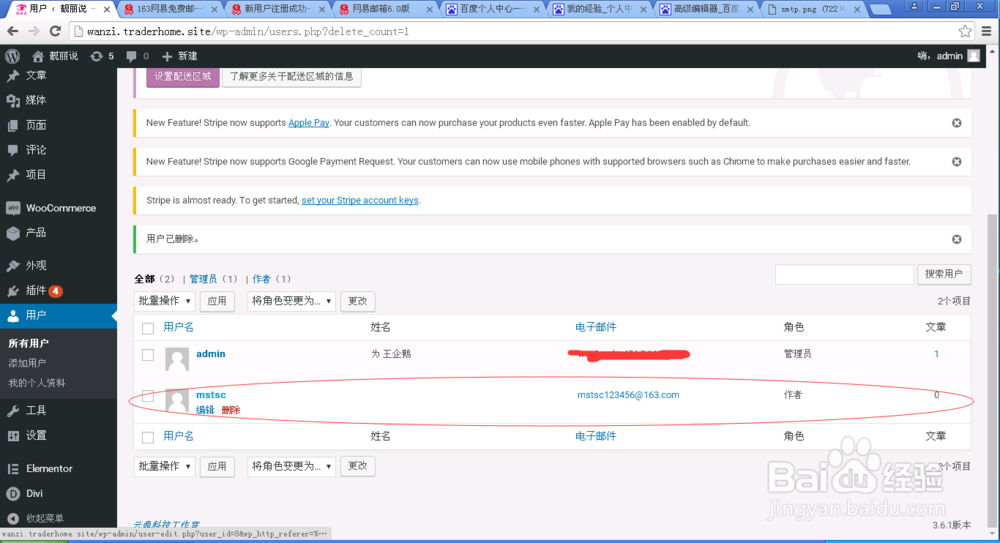Open 评论 comments icon in sidebar
Viewport: 1000px width, 543px height.
coord(13,150)
